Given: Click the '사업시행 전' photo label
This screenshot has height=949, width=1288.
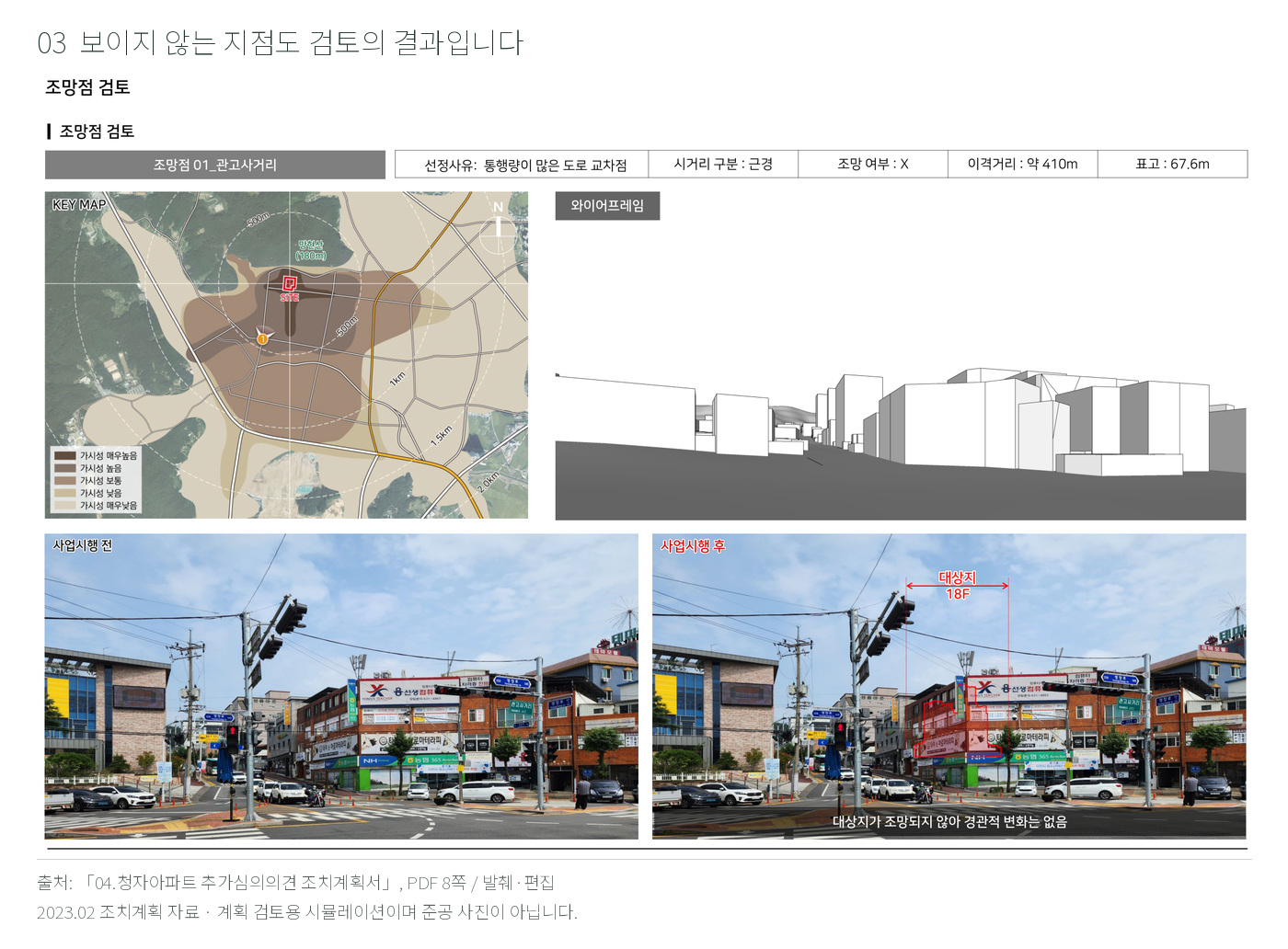Looking at the screenshot, I should 83,545.
